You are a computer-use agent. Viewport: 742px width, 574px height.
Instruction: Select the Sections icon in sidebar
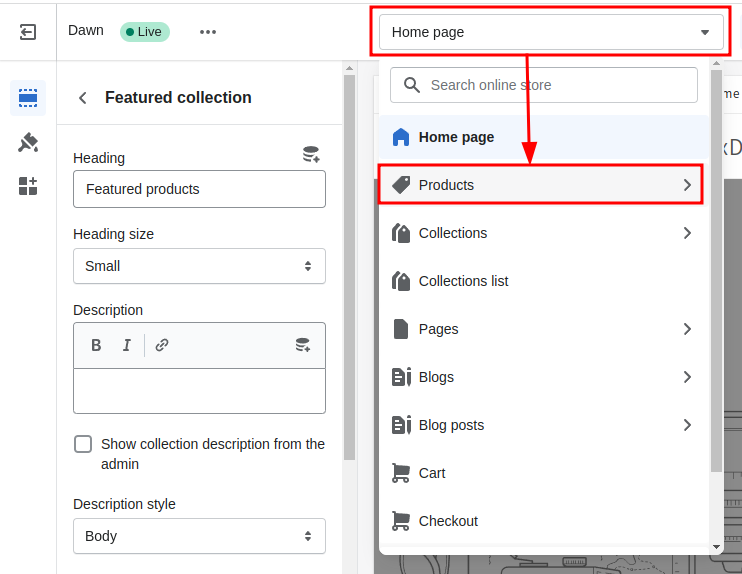(x=28, y=98)
